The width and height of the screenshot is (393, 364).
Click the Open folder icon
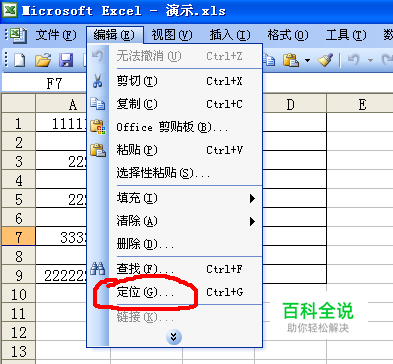pyautogui.click(x=43, y=60)
